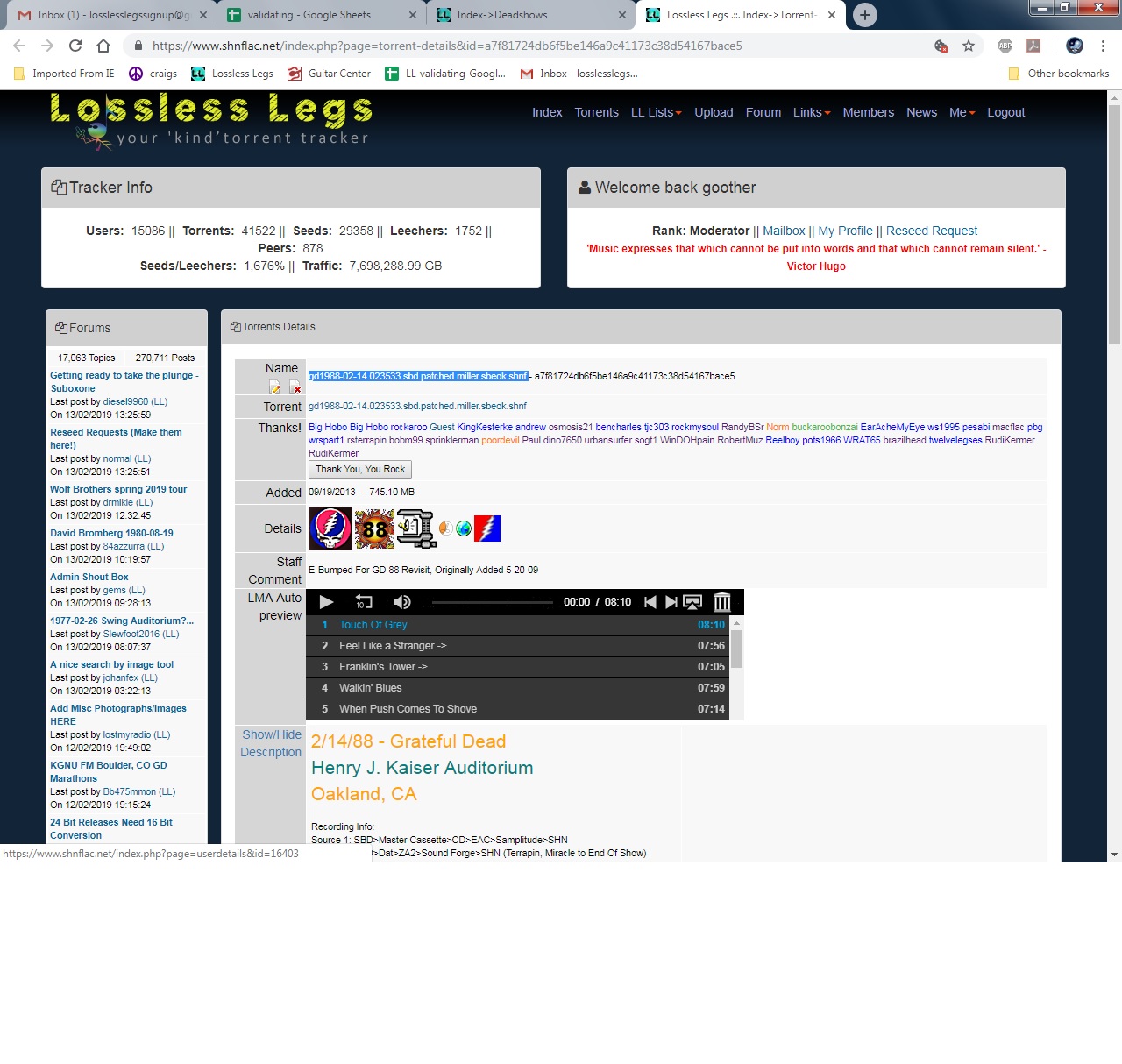Open the Imported From IE bookmarks folder
This screenshot has height=1064, width=1122.
point(64,74)
